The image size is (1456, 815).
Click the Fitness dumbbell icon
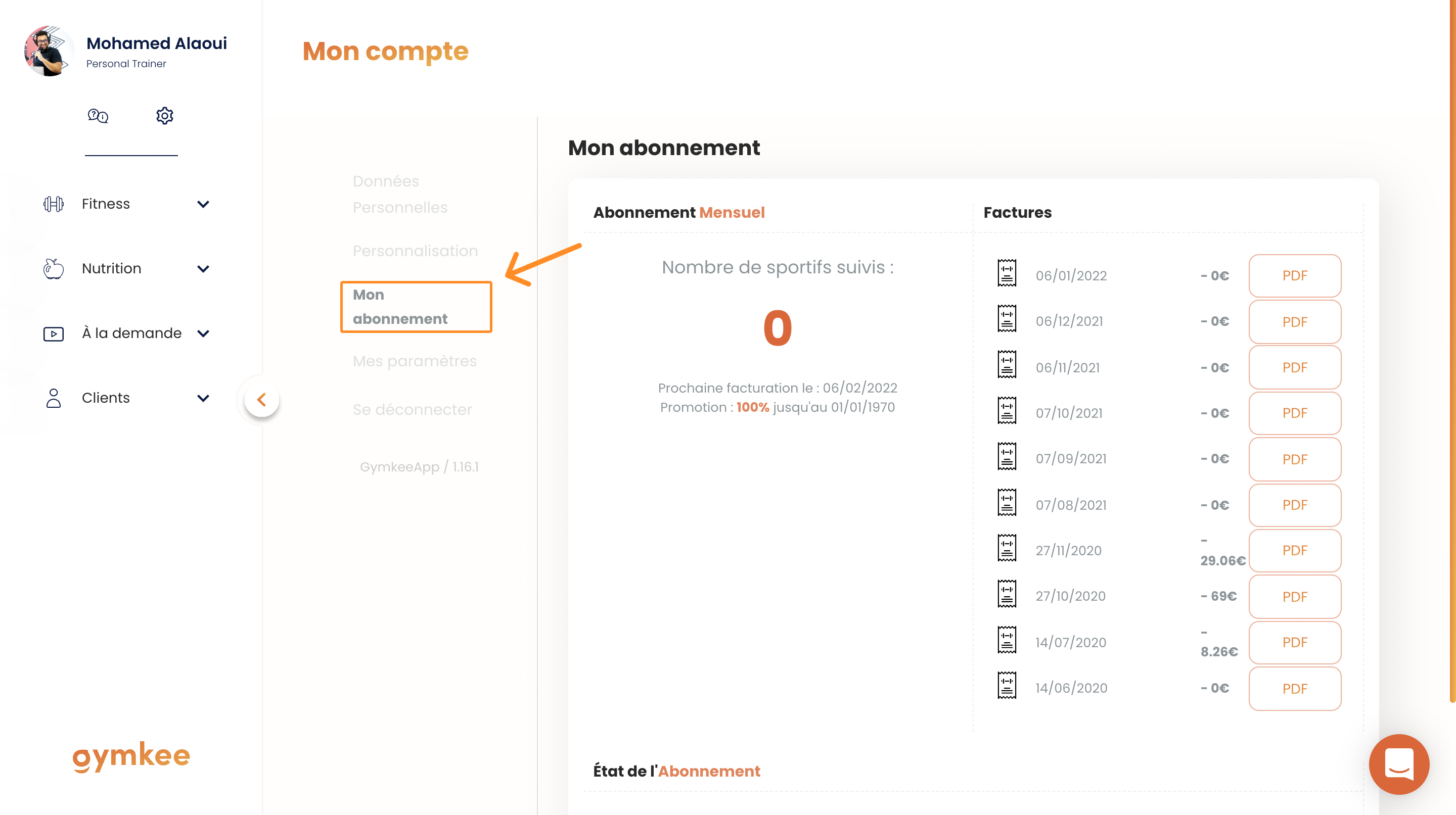[x=54, y=204]
